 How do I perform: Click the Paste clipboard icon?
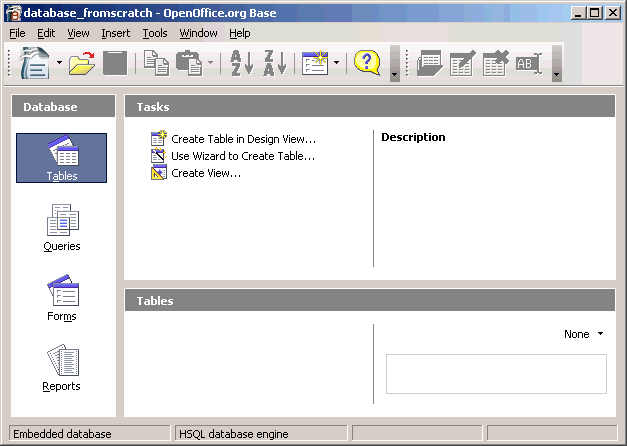click(189, 63)
